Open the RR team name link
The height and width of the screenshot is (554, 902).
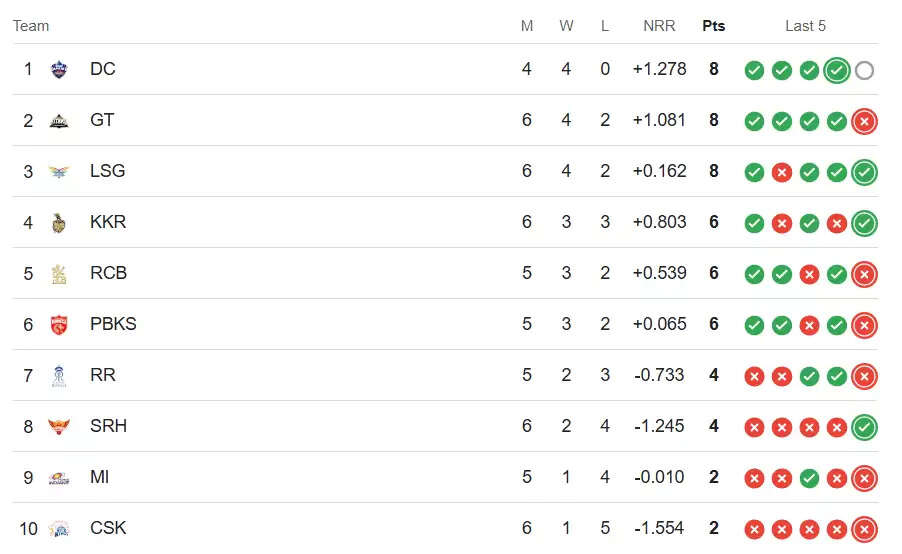[102, 375]
